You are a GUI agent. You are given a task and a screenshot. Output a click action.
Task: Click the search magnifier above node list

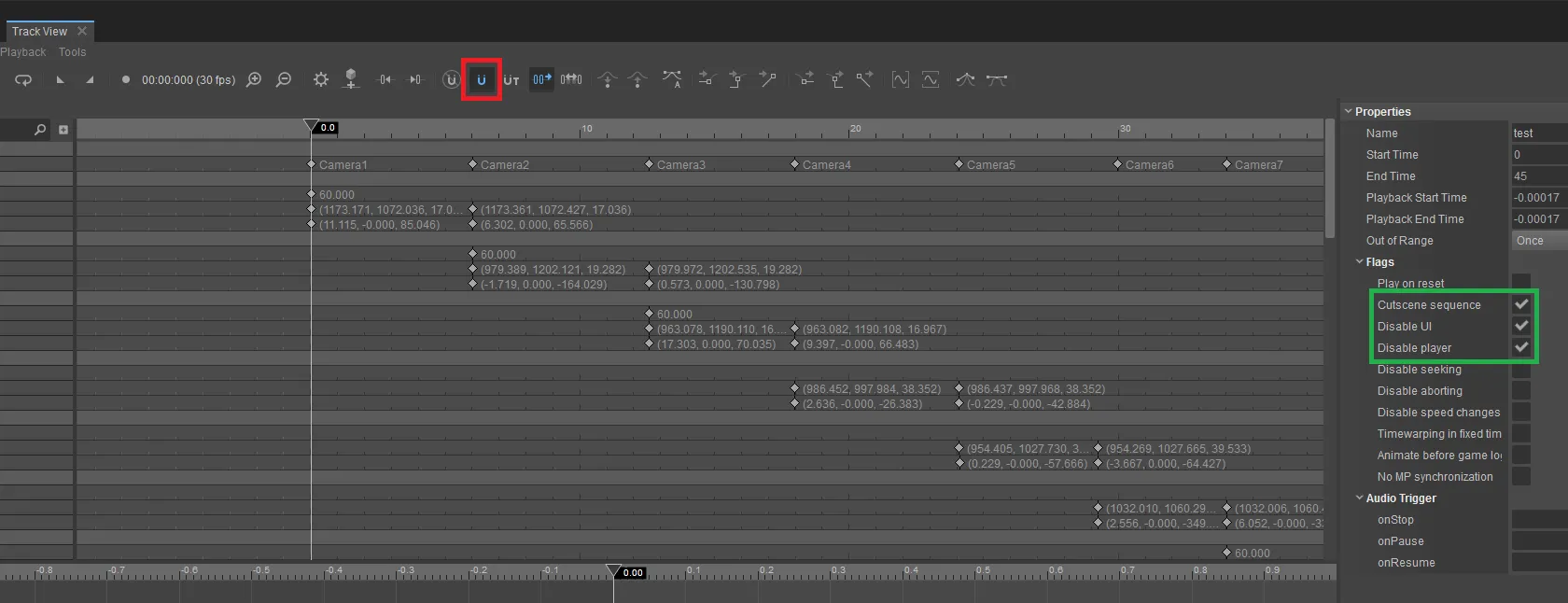pyautogui.click(x=40, y=130)
